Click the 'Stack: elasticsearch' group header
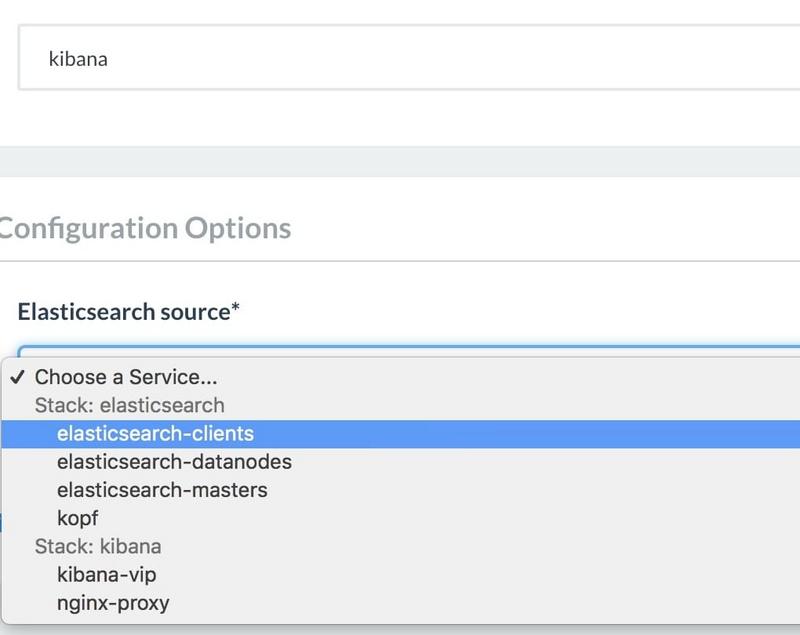Image resolution: width=800 pixels, height=635 pixels. point(130,405)
